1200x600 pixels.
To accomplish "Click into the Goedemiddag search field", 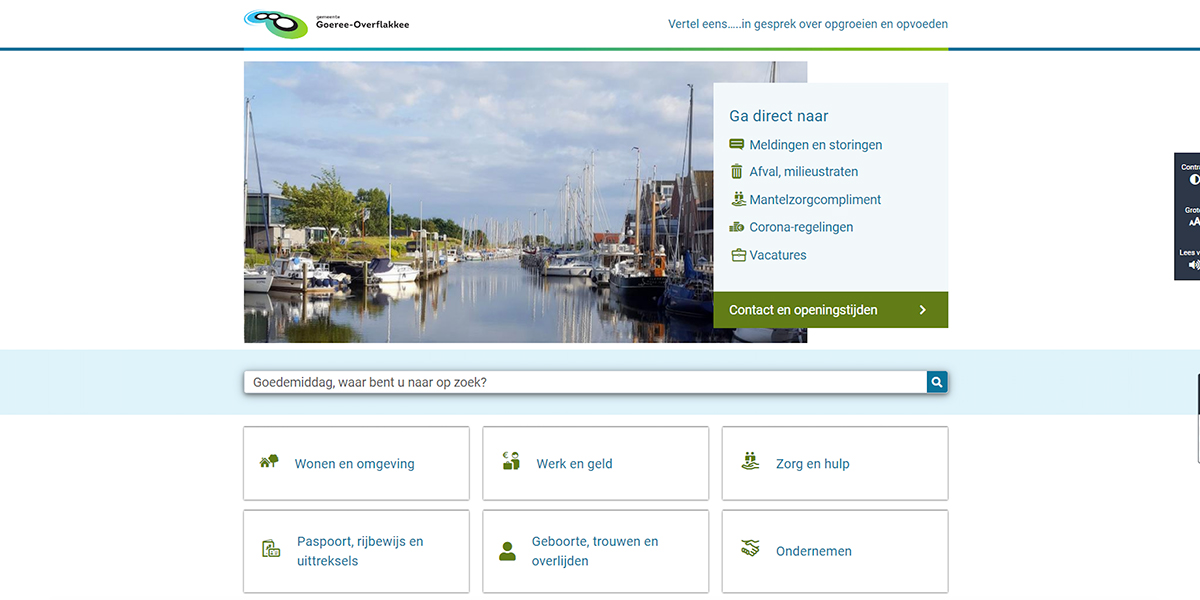I will [585, 382].
